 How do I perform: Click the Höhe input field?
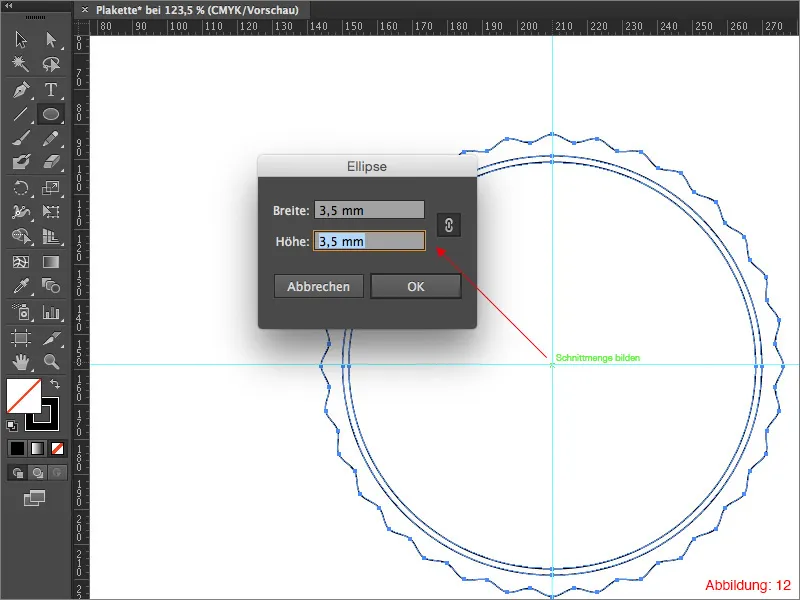369,241
